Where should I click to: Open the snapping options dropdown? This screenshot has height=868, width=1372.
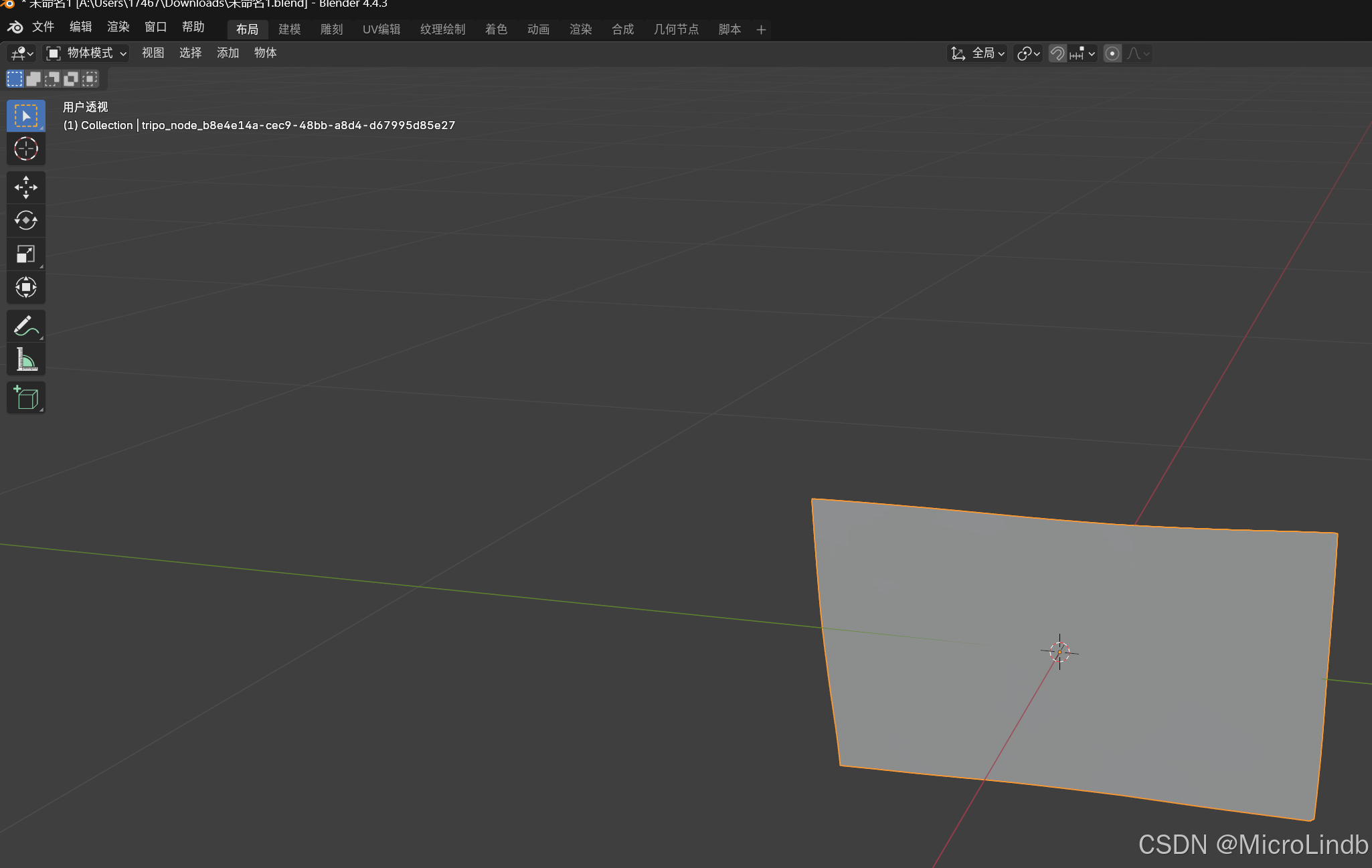pos(1082,54)
